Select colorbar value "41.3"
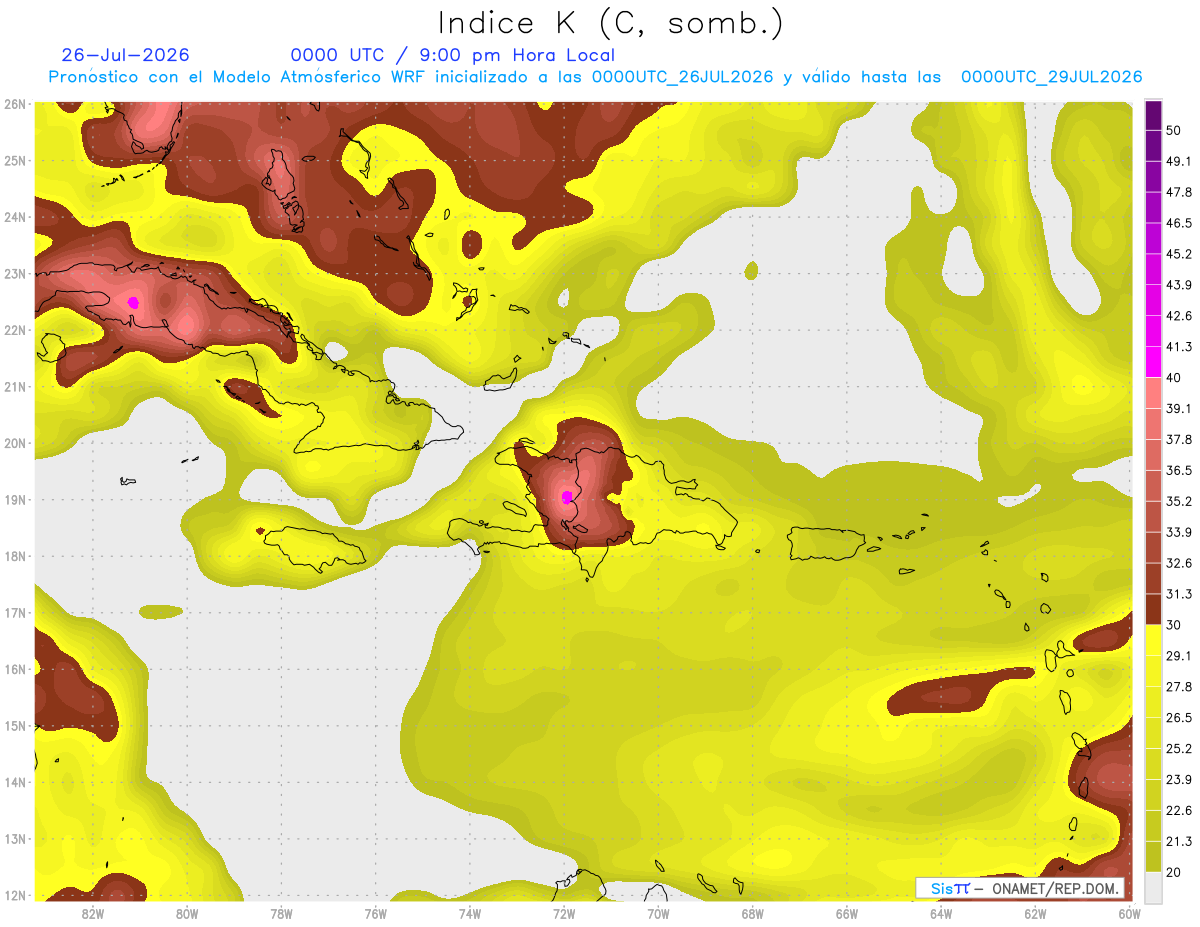1200x927 pixels. coord(1179,347)
